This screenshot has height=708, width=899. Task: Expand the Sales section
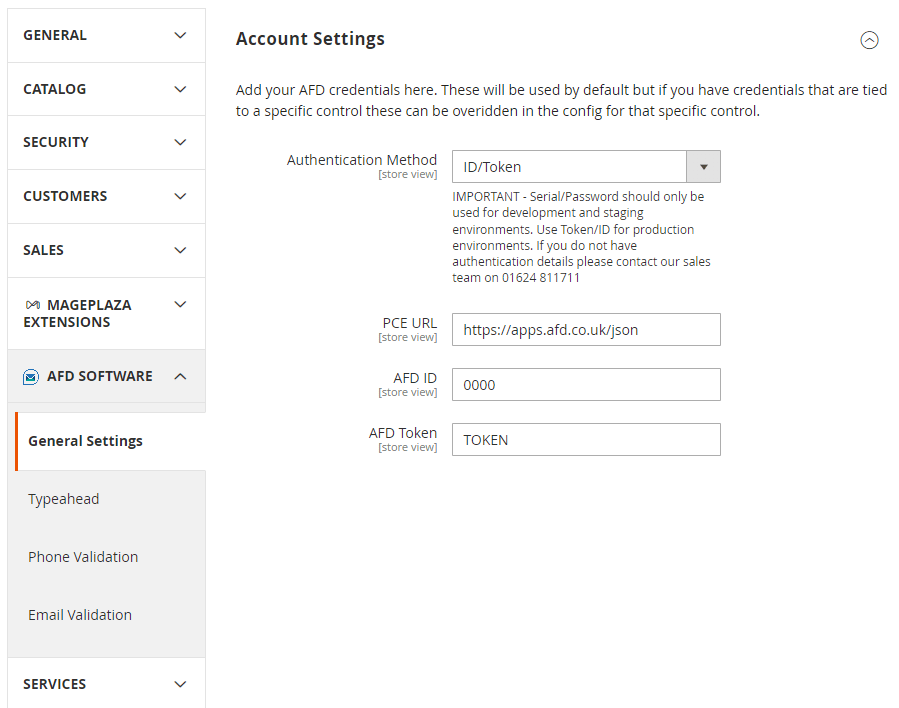pos(106,251)
